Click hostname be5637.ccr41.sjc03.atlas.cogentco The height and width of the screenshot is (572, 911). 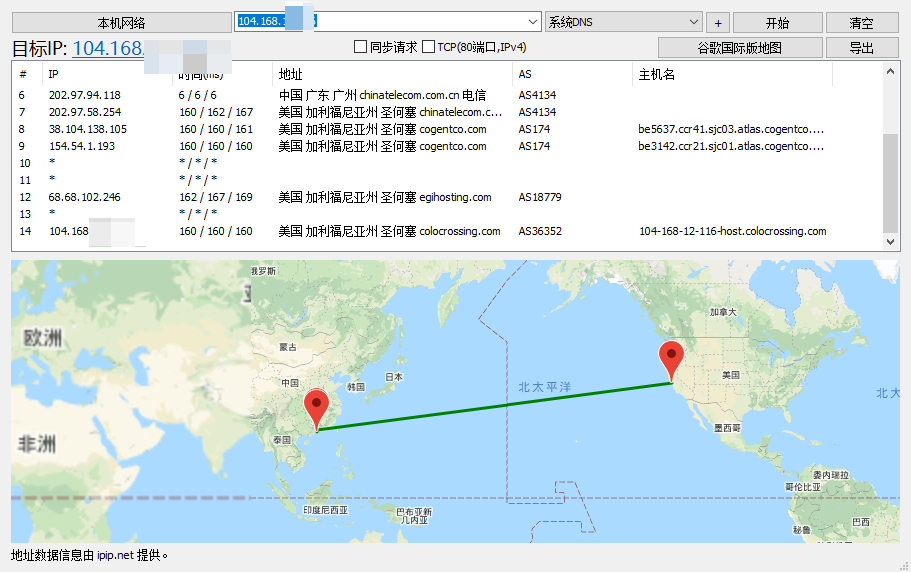(x=731, y=129)
